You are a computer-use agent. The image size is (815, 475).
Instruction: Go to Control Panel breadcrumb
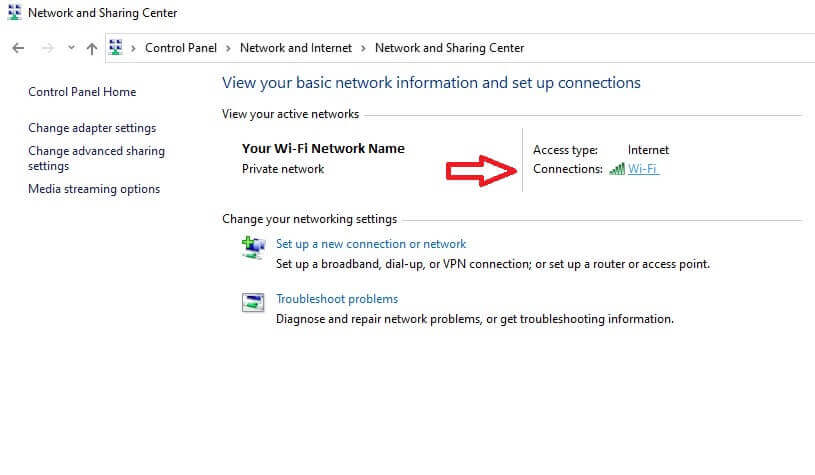[181, 48]
